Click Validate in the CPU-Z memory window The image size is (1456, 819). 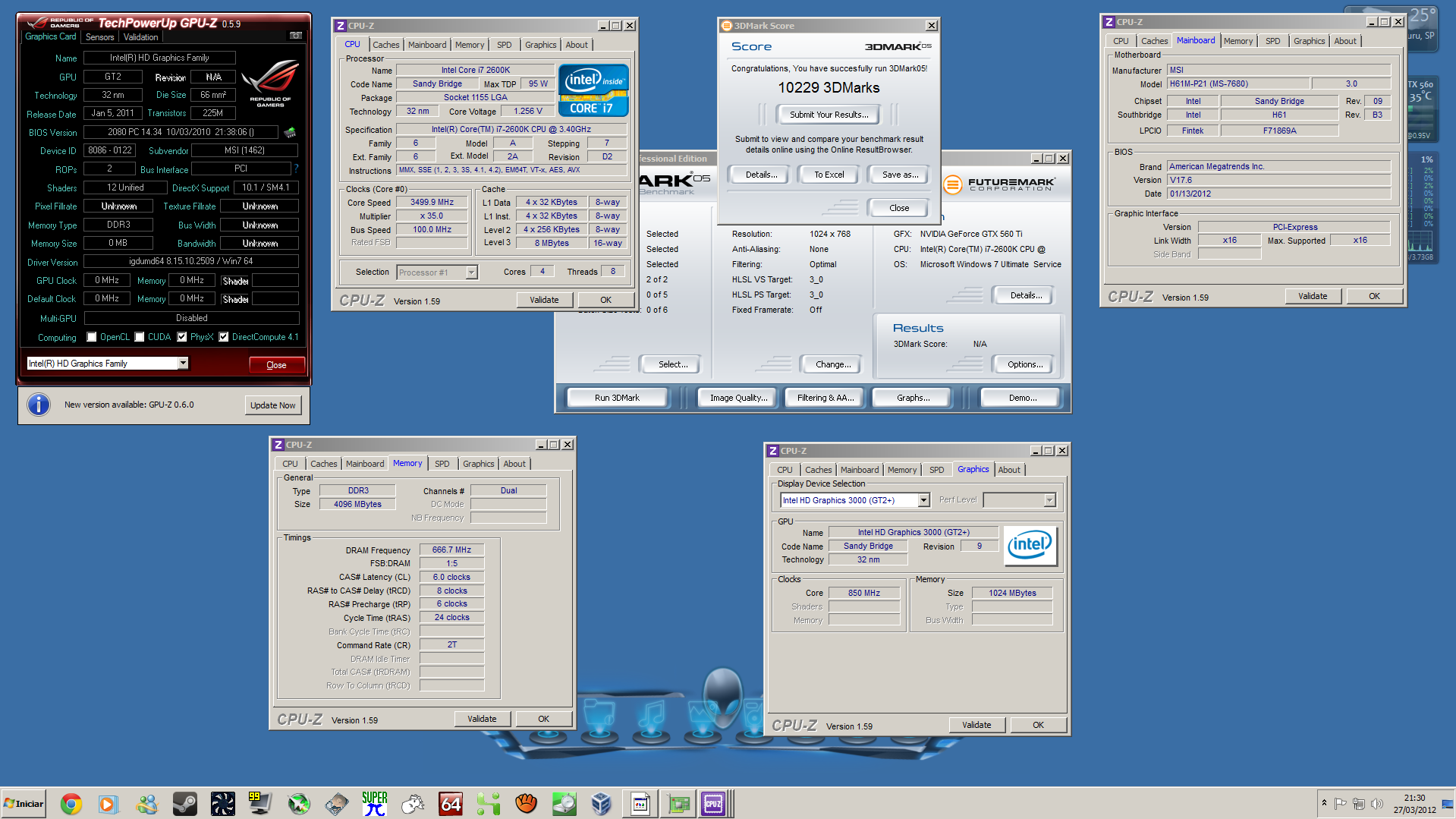click(482, 719)
